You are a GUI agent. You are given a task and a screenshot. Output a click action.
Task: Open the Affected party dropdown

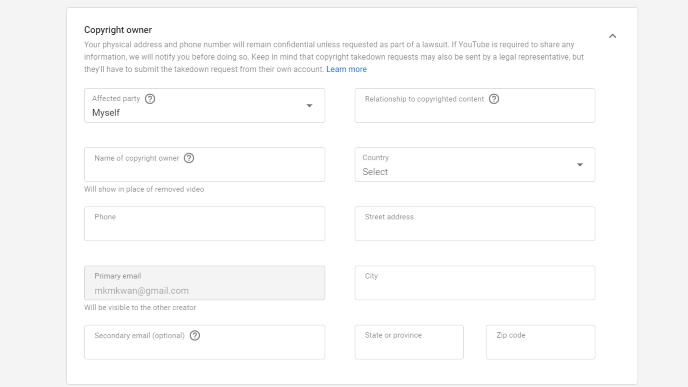tap(204, 105)
